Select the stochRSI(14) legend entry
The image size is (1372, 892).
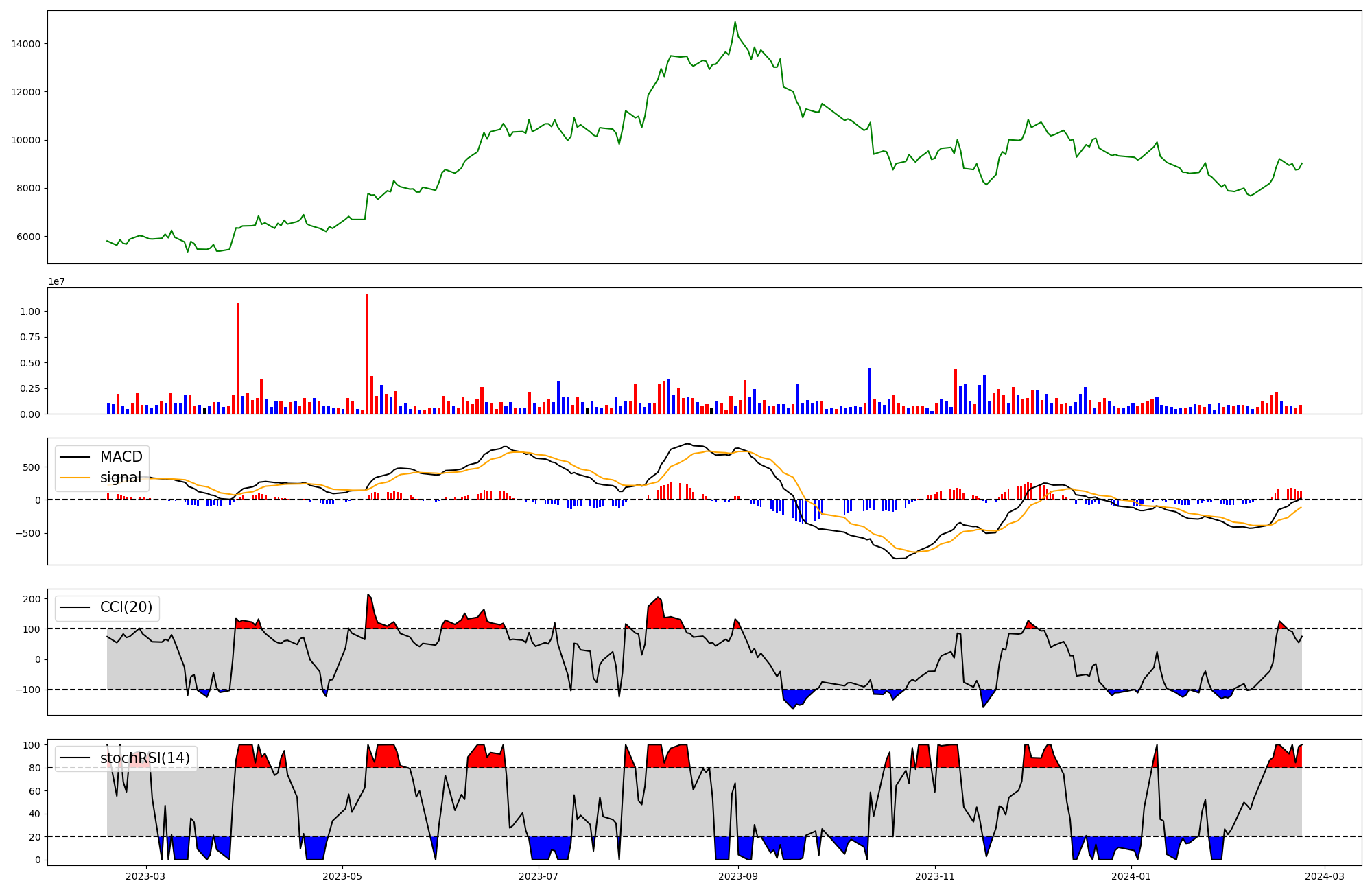pyautogui.click(x=144, y=758)
